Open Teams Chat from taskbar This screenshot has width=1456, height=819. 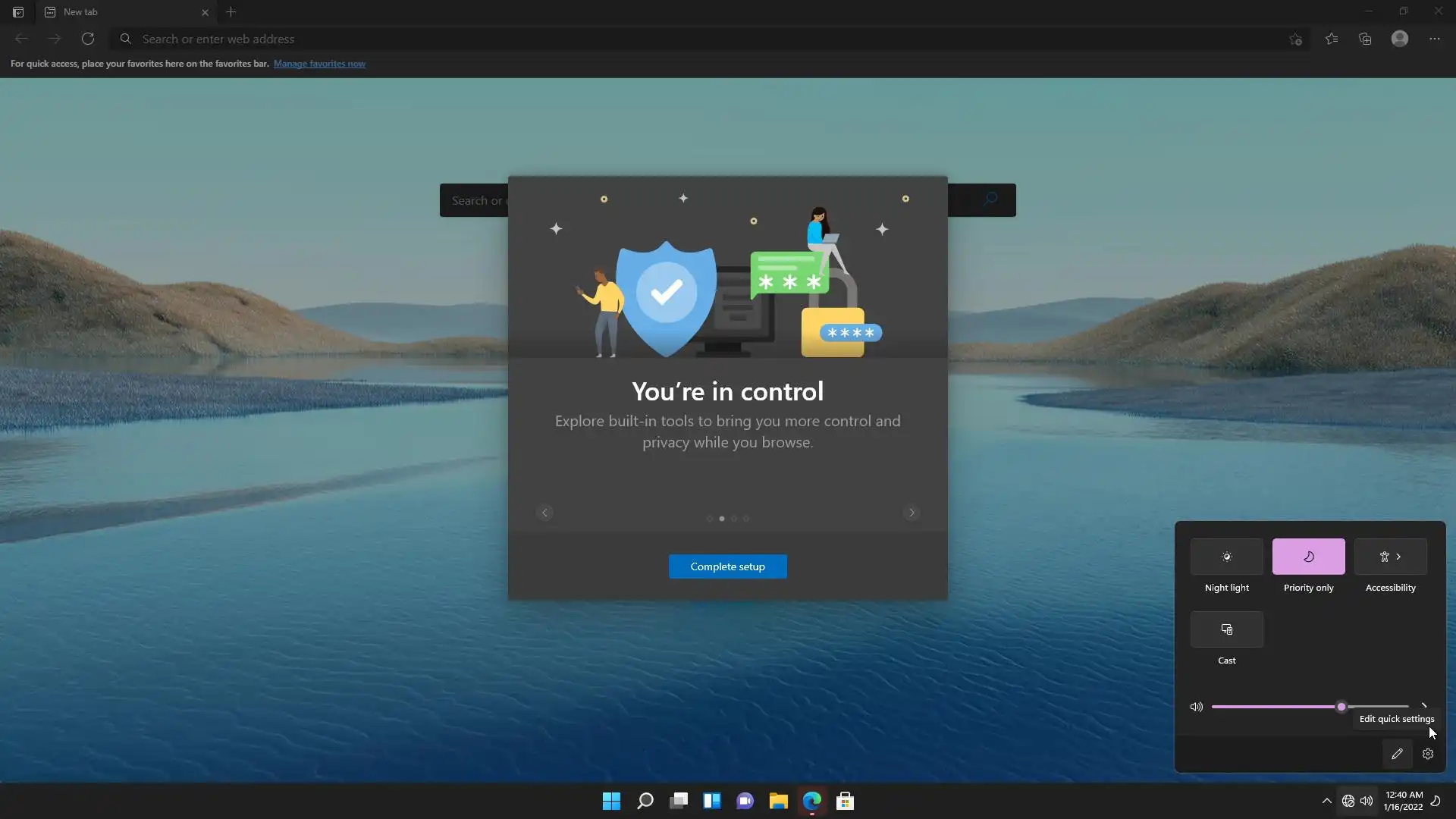[x=745, y=801]
